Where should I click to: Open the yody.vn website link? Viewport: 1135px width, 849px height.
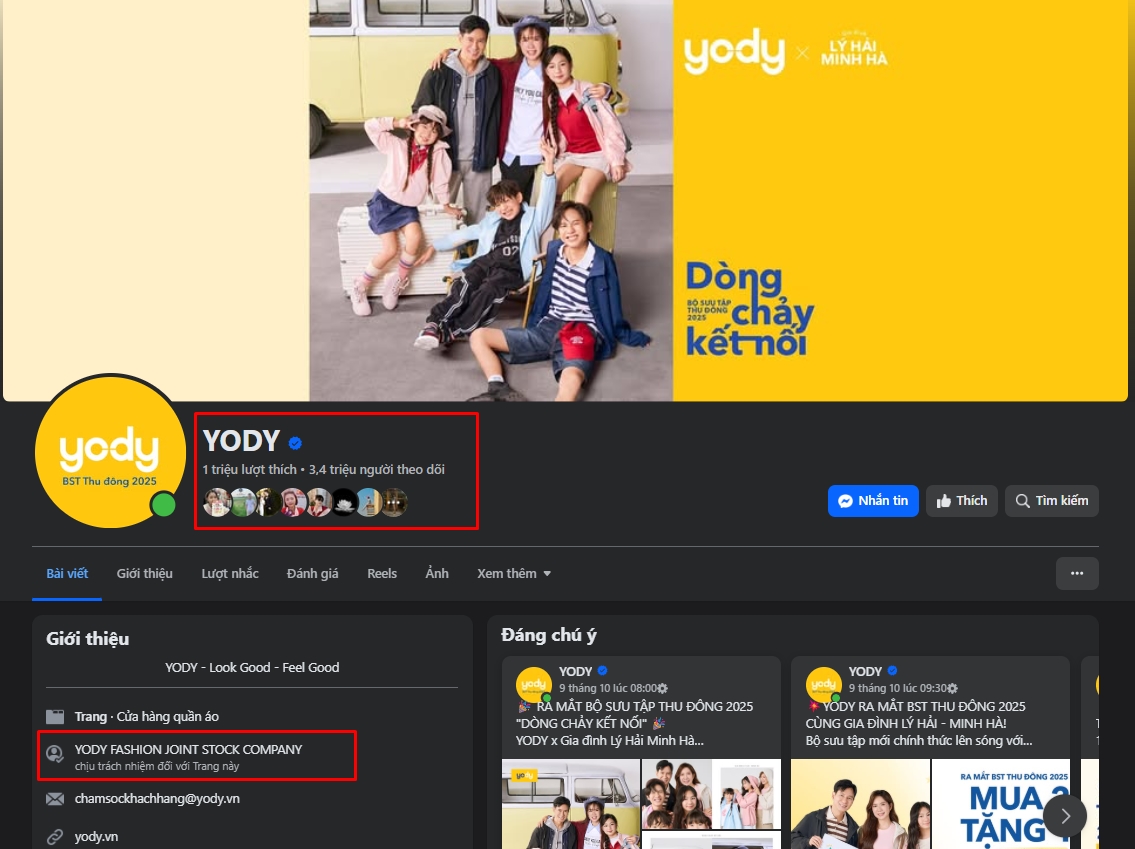pos(96,837)
